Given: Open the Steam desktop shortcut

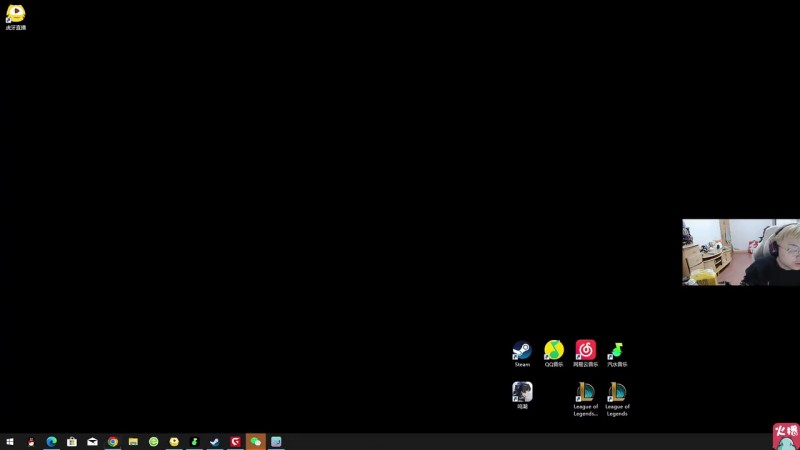Looking at the screenshot, I should [522, 351].
